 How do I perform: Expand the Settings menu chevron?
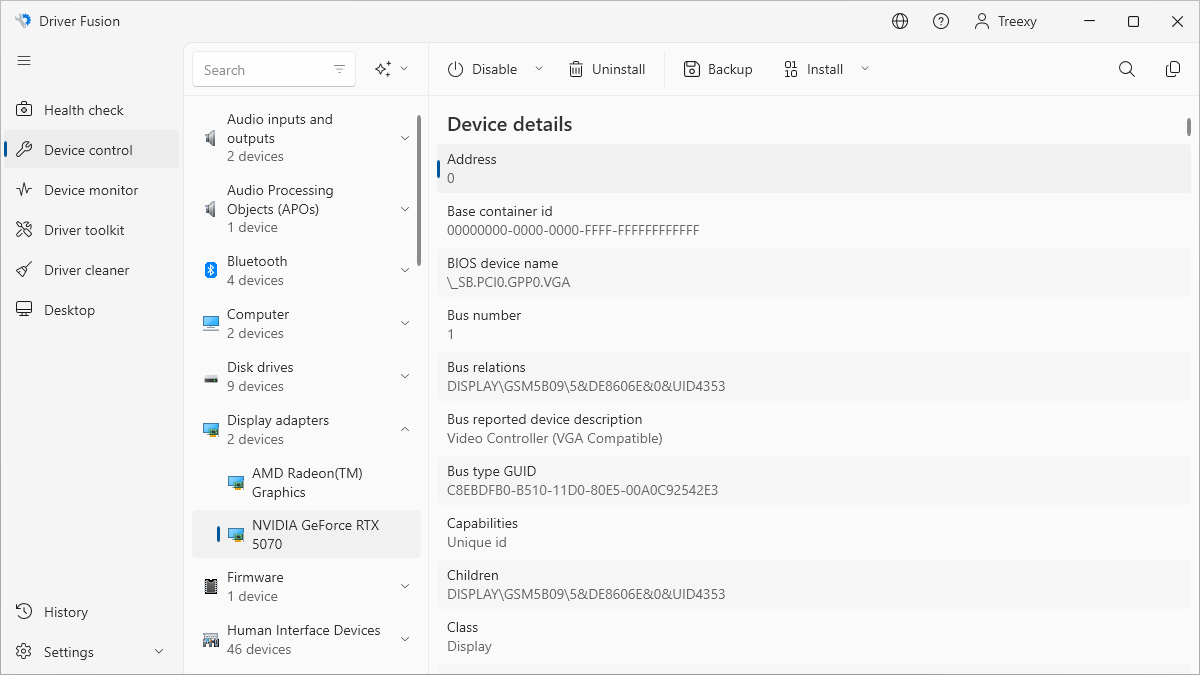click(x=159, y=652)
